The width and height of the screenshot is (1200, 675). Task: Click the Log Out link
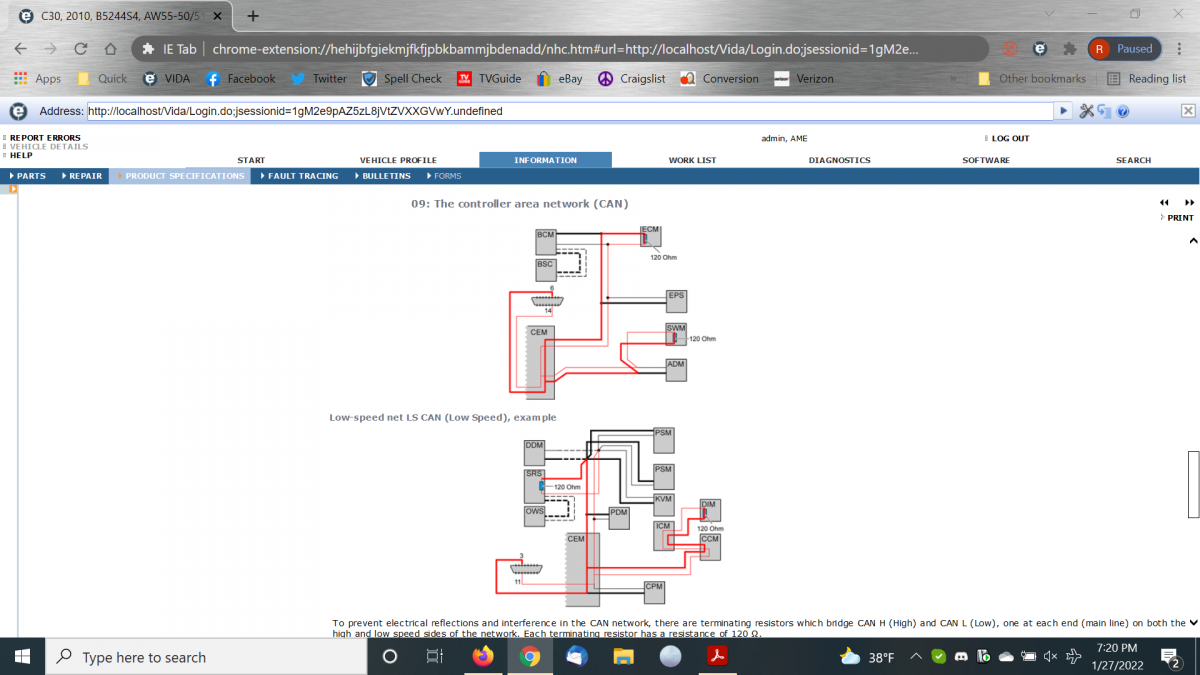click(x=1010, y=138)
